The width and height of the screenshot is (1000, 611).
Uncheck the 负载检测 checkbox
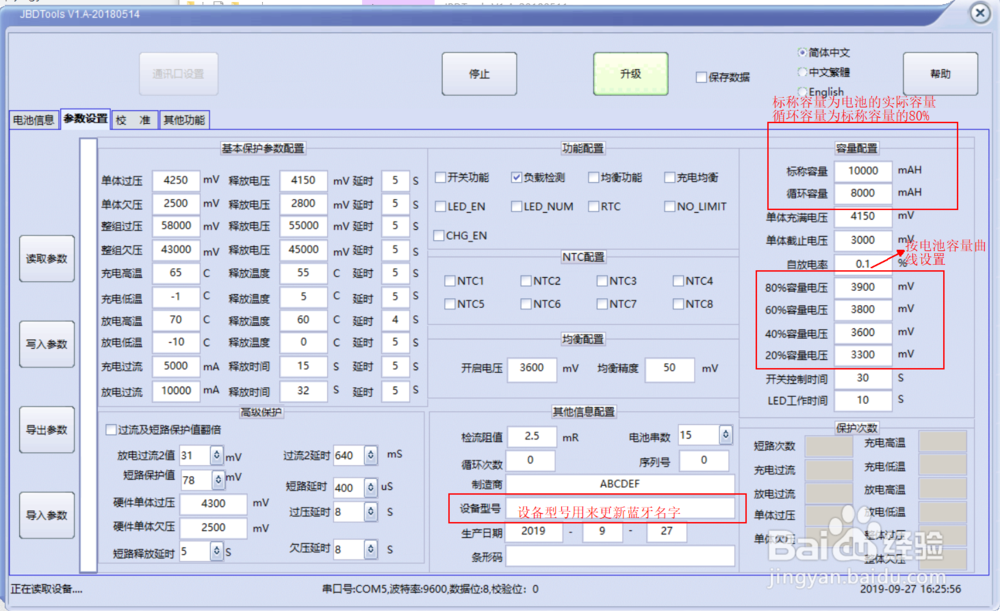[x=517, y=177]
